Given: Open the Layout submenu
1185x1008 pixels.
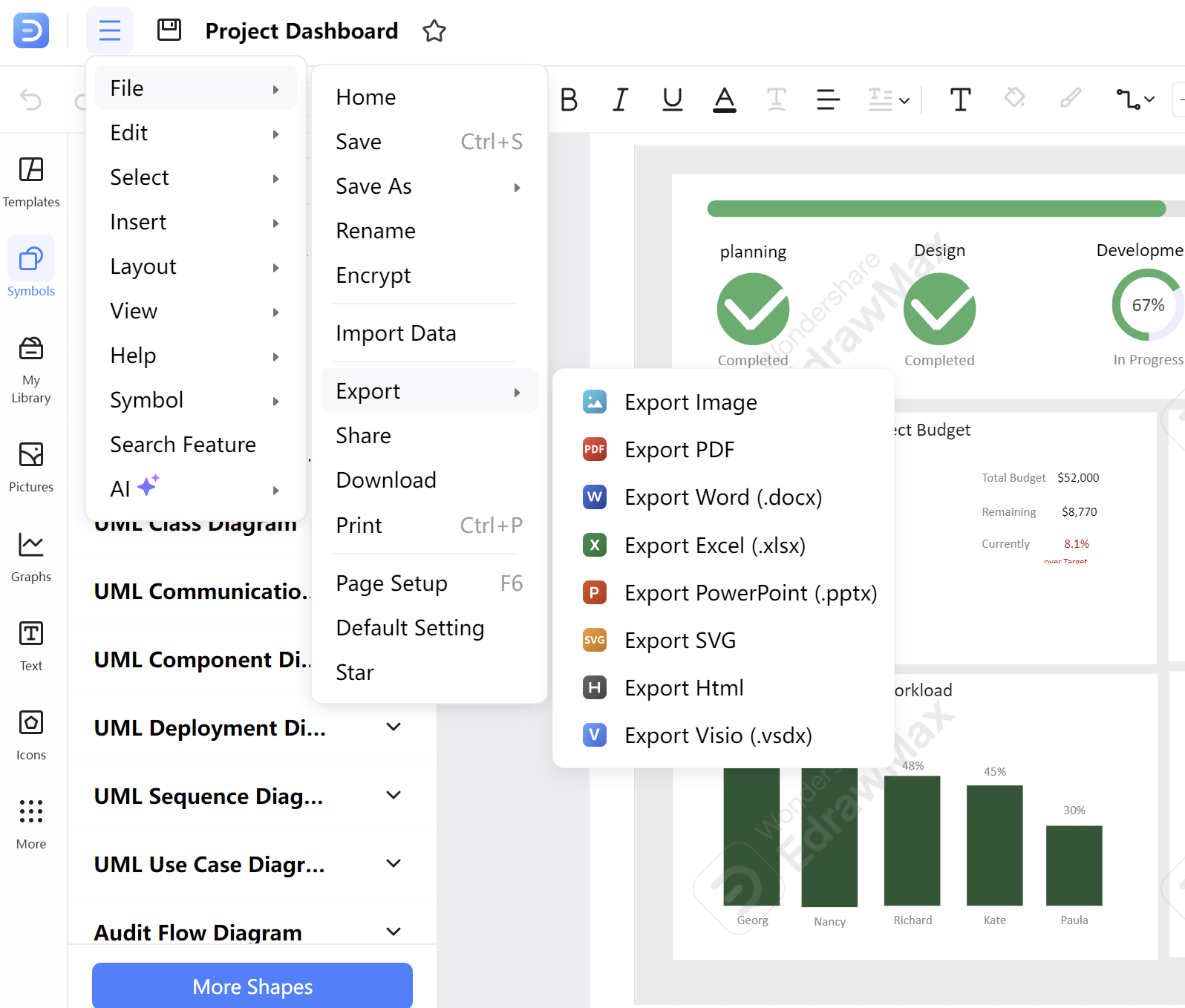Looking at the screenshot, I should (x=196, y=266).
